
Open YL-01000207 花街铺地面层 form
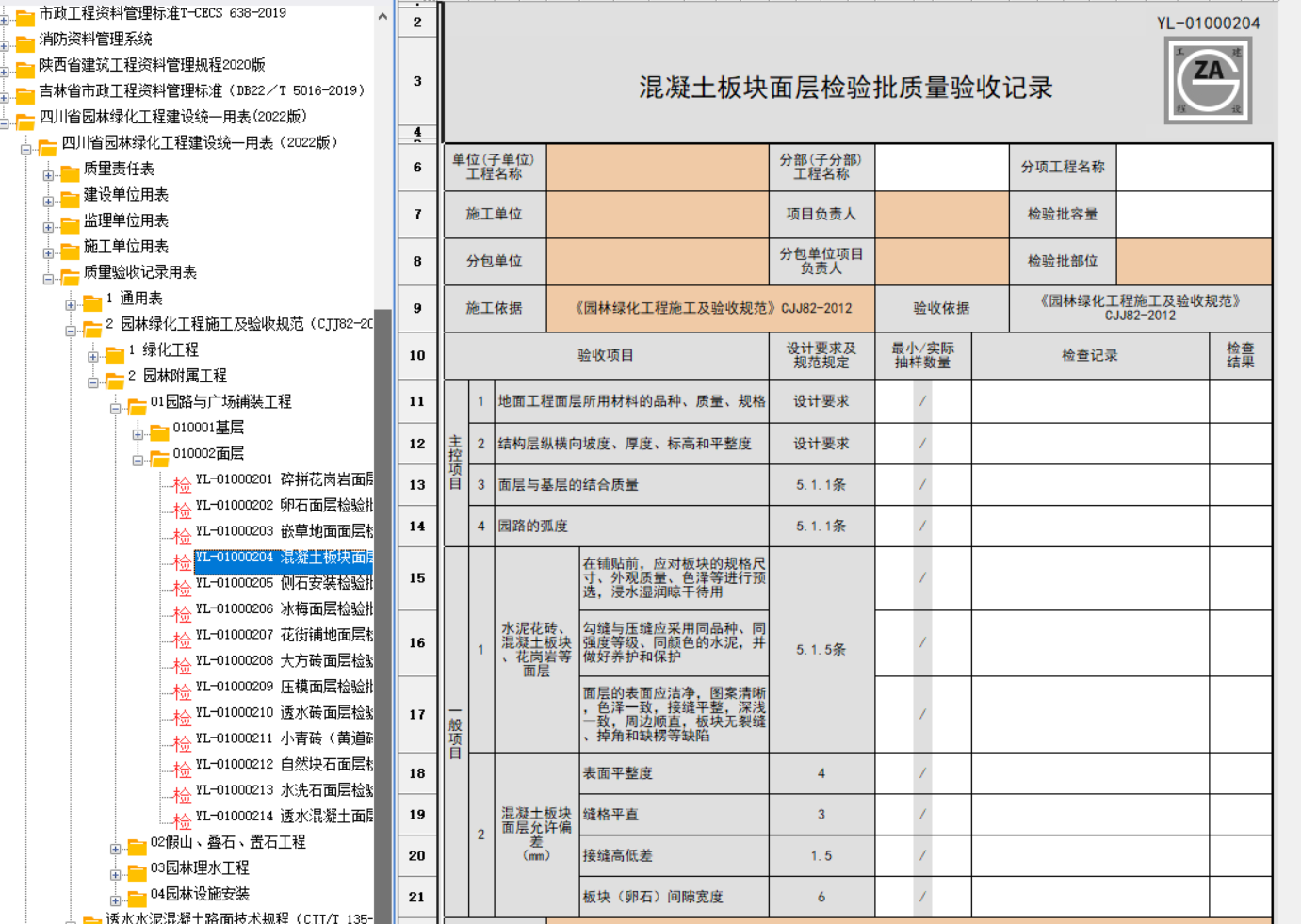point(284,635)
